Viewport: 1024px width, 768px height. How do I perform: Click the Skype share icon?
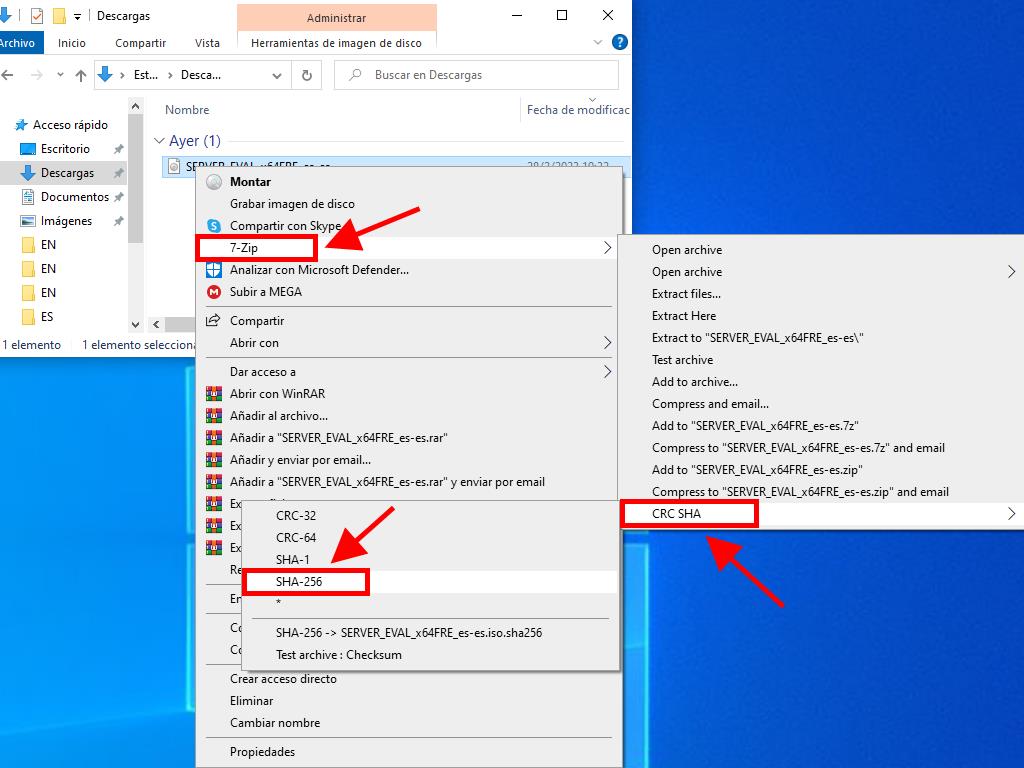(213, 226)
